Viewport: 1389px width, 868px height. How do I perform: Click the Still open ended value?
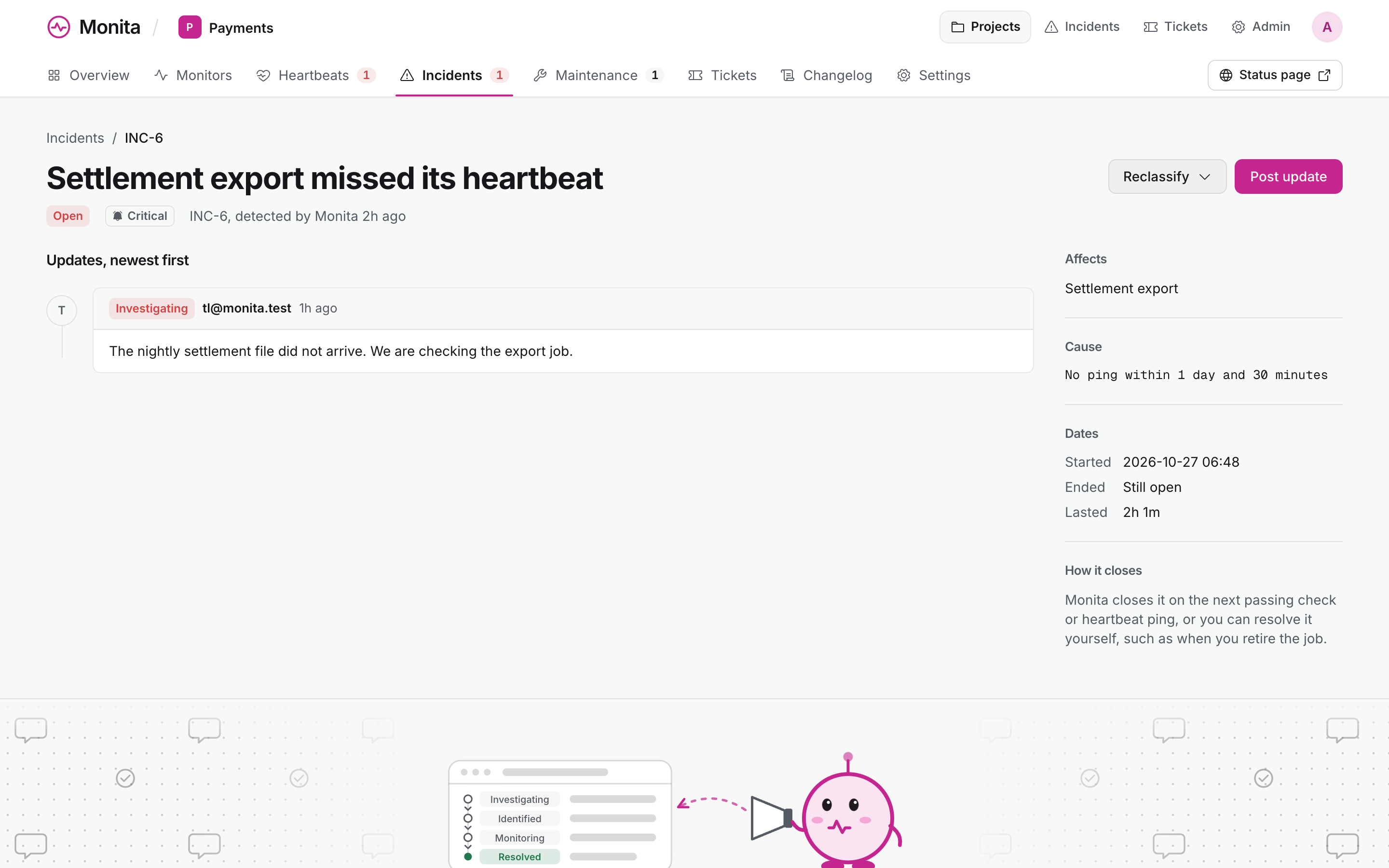[1152, 488]
